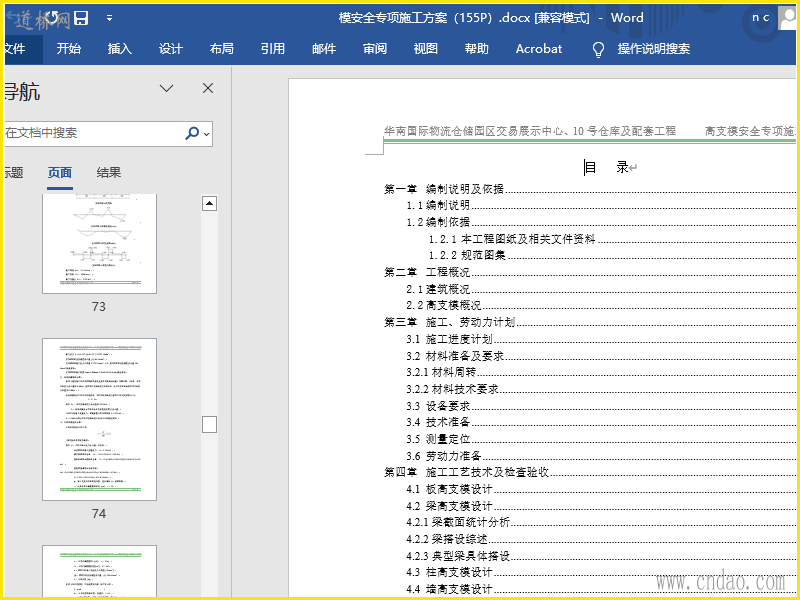
Task: Click TOC entry 3.6 劳动力准备
Action: (x=443, y=456)
